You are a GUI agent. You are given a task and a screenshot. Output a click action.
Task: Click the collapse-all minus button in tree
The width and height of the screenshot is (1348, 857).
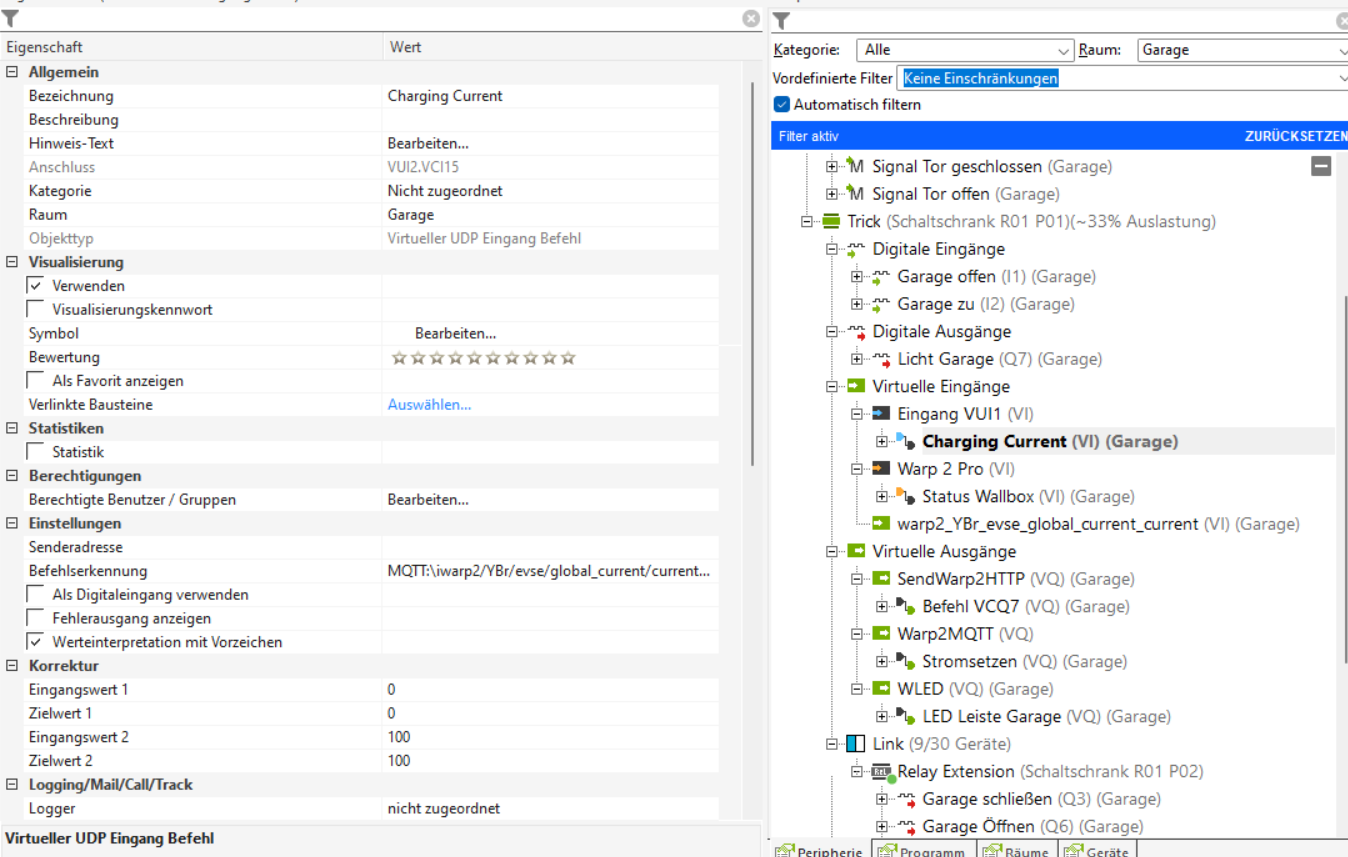coord(1321,167)
